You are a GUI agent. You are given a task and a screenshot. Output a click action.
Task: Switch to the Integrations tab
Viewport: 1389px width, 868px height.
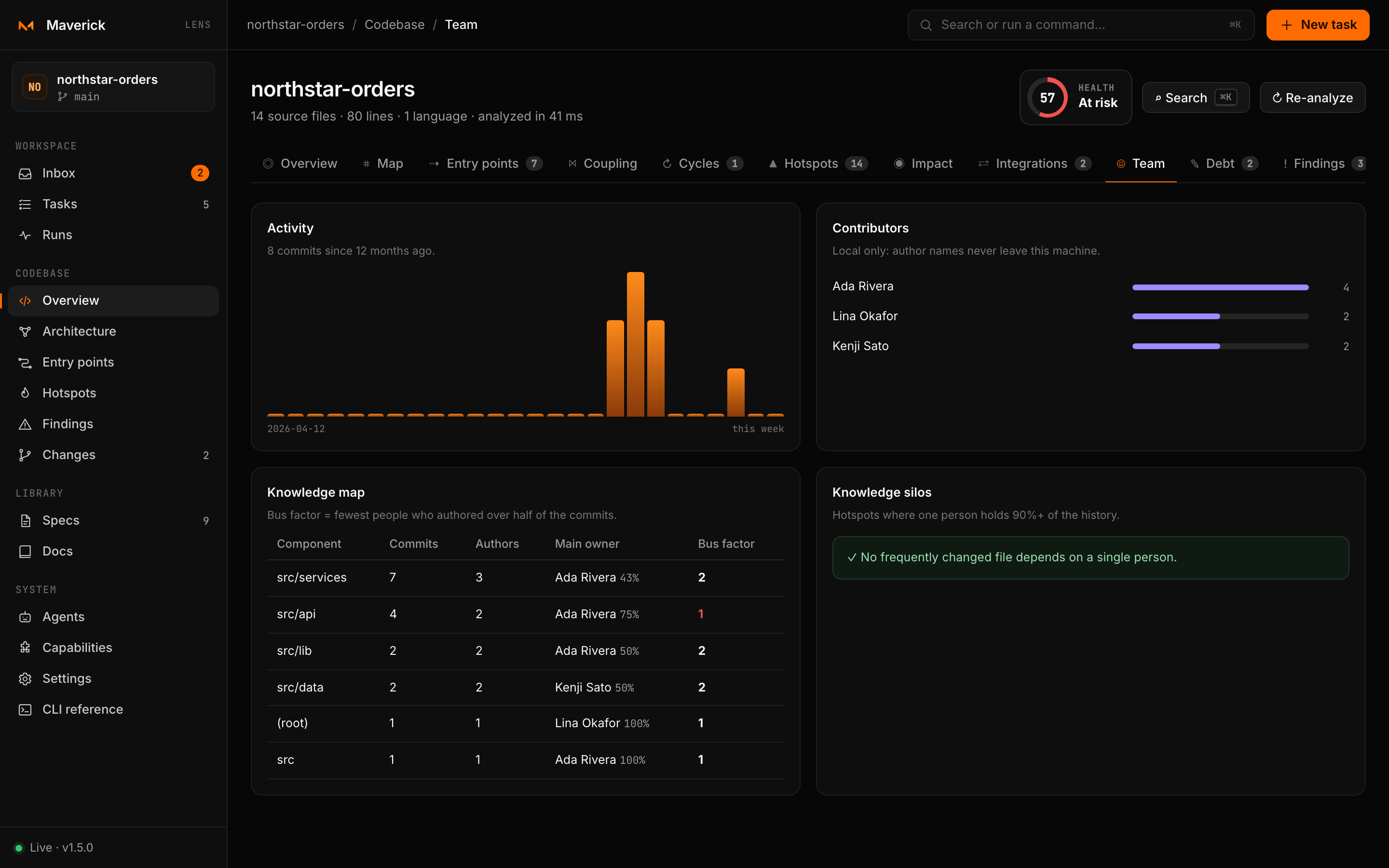pyautogui.click(x=1035, y=163)
